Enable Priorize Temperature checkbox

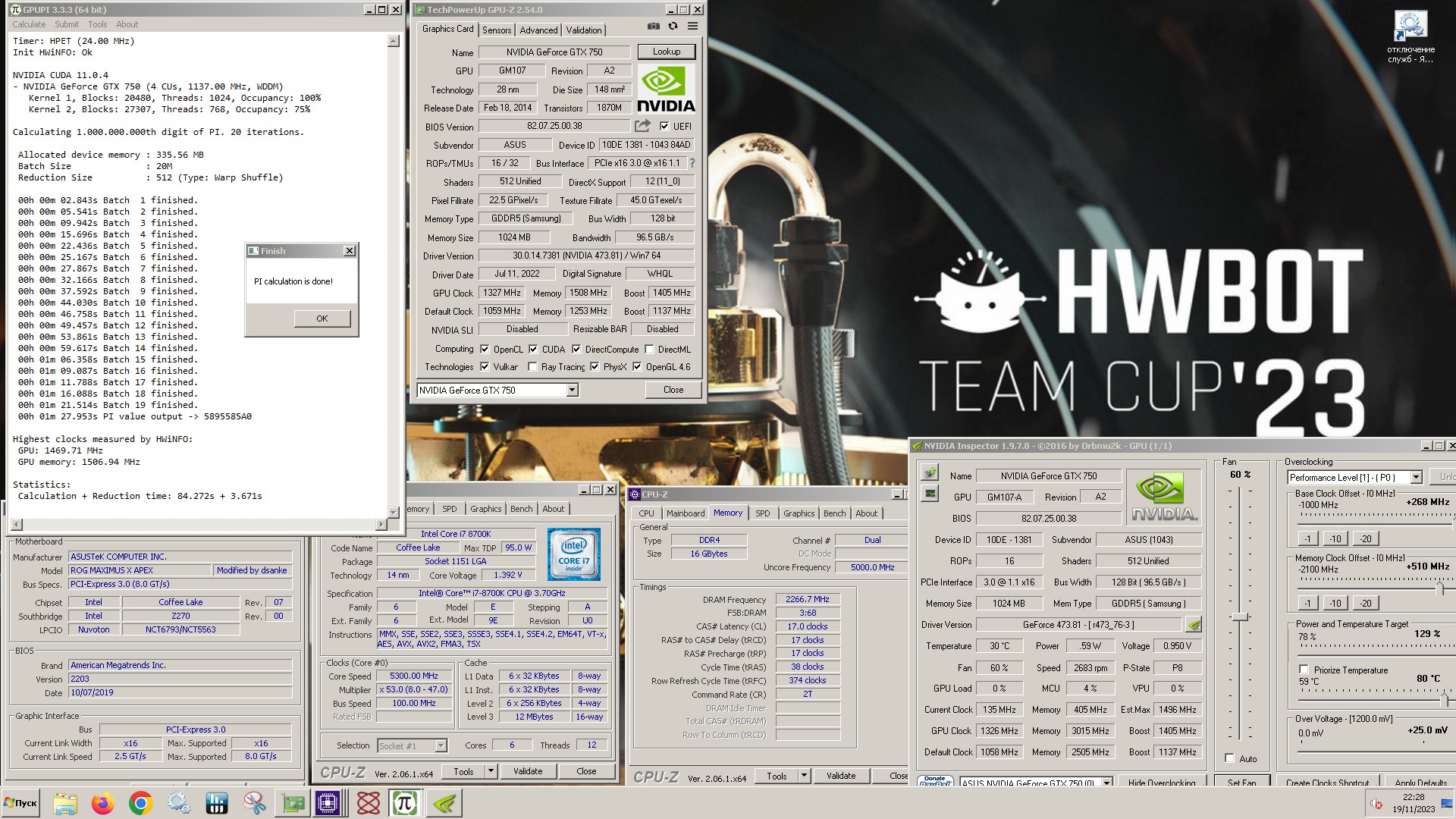point(1304,670)
